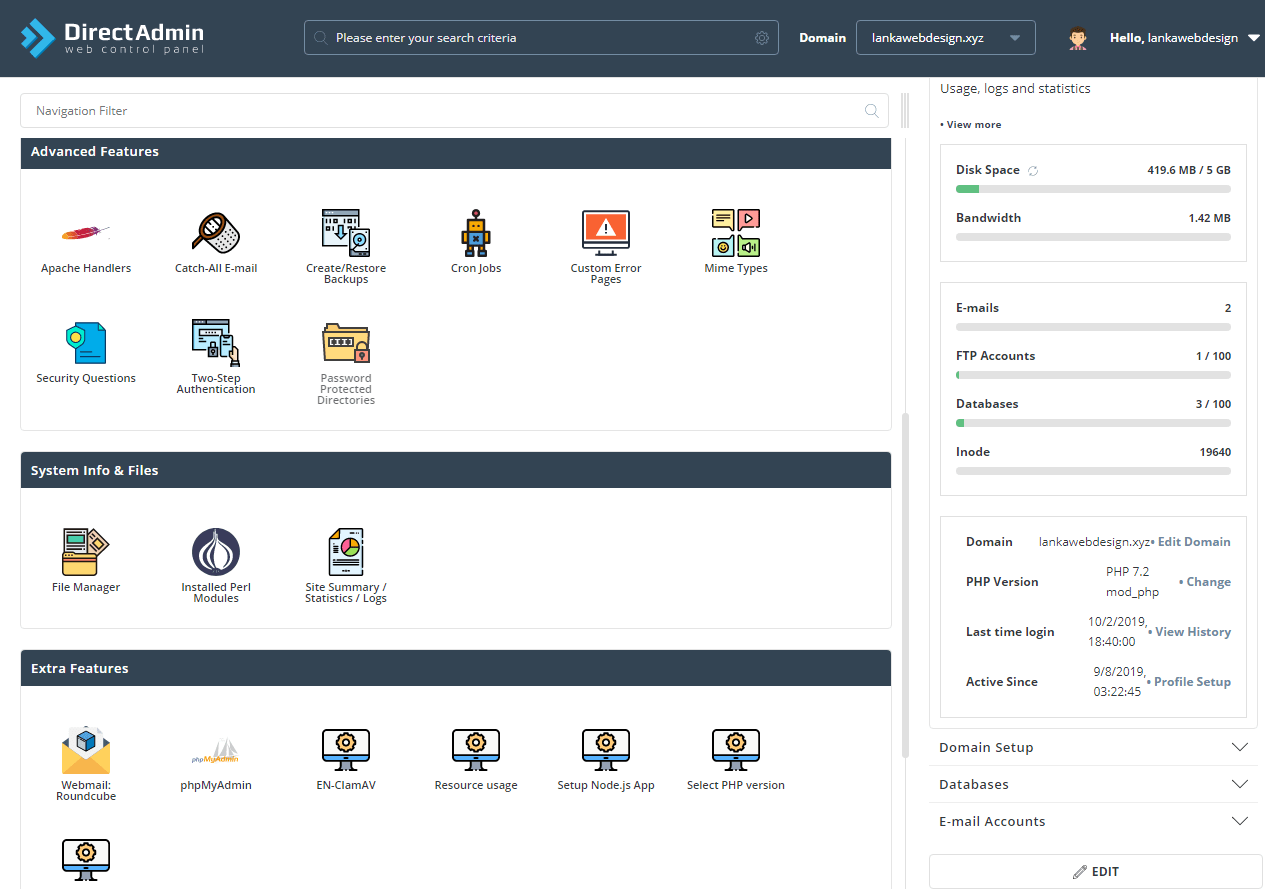Open the Resource usage icon
Image resolution: width=1265 pixels, height=889 pixels.
click(476, 750)
